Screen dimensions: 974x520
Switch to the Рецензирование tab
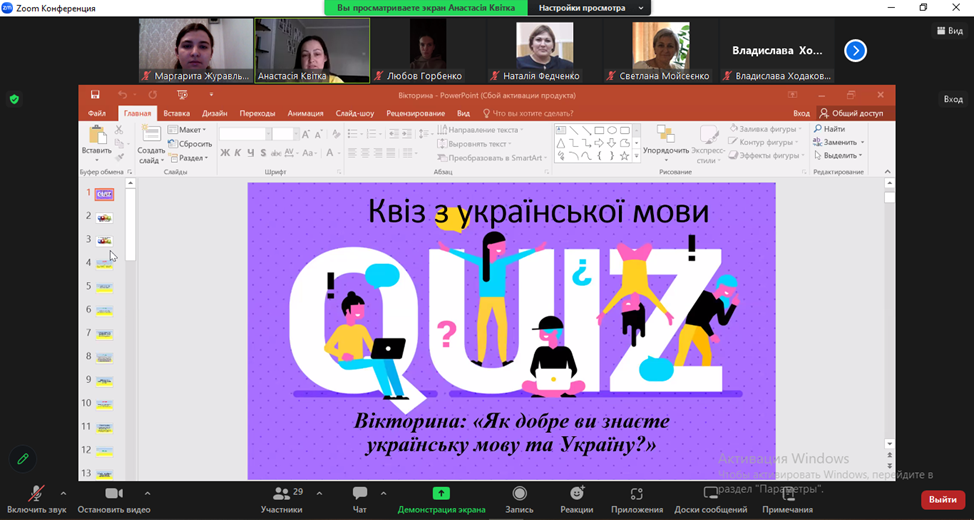(x=416, y=114)
